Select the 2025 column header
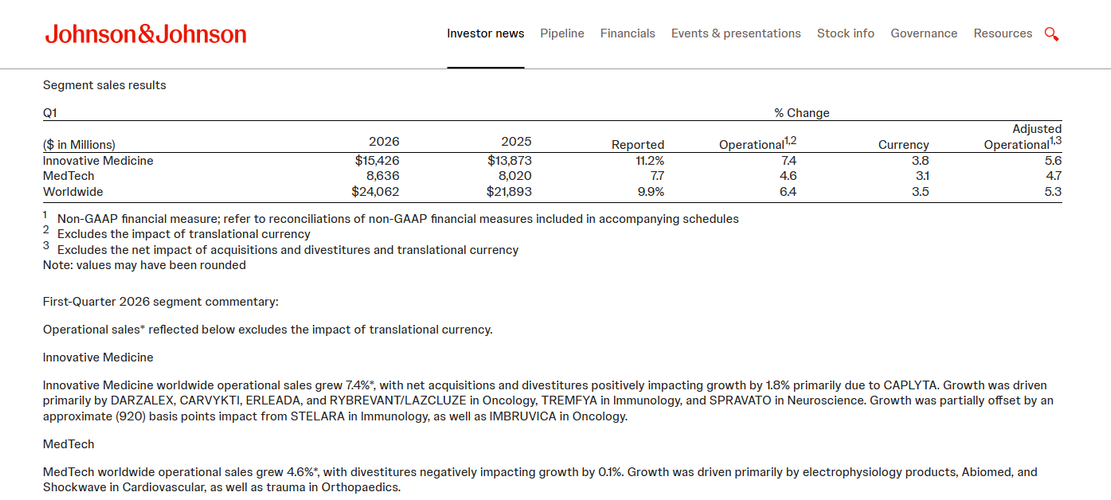 [516, 142]
